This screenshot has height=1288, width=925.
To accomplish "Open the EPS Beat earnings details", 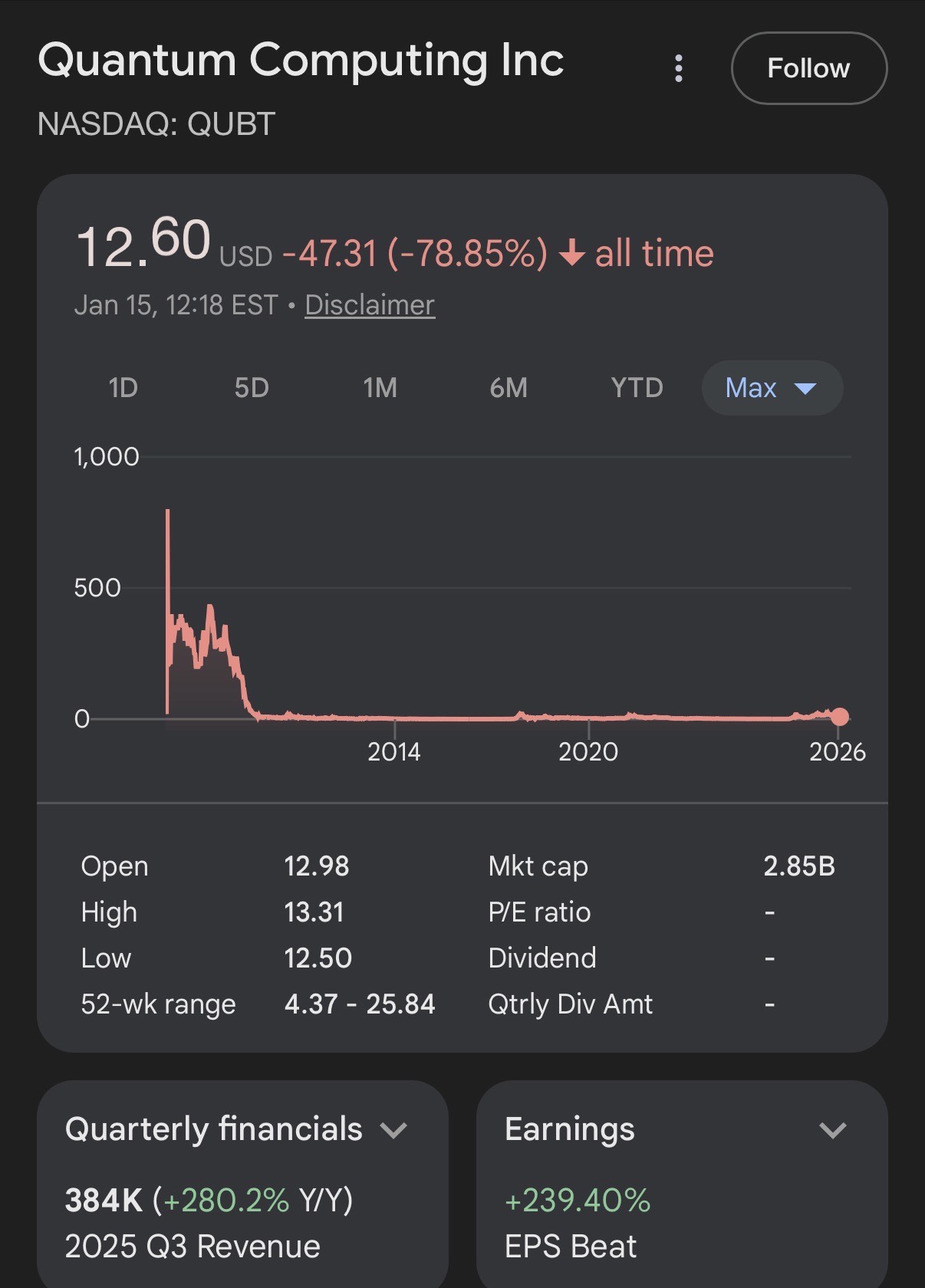I will coord(571,1247).
